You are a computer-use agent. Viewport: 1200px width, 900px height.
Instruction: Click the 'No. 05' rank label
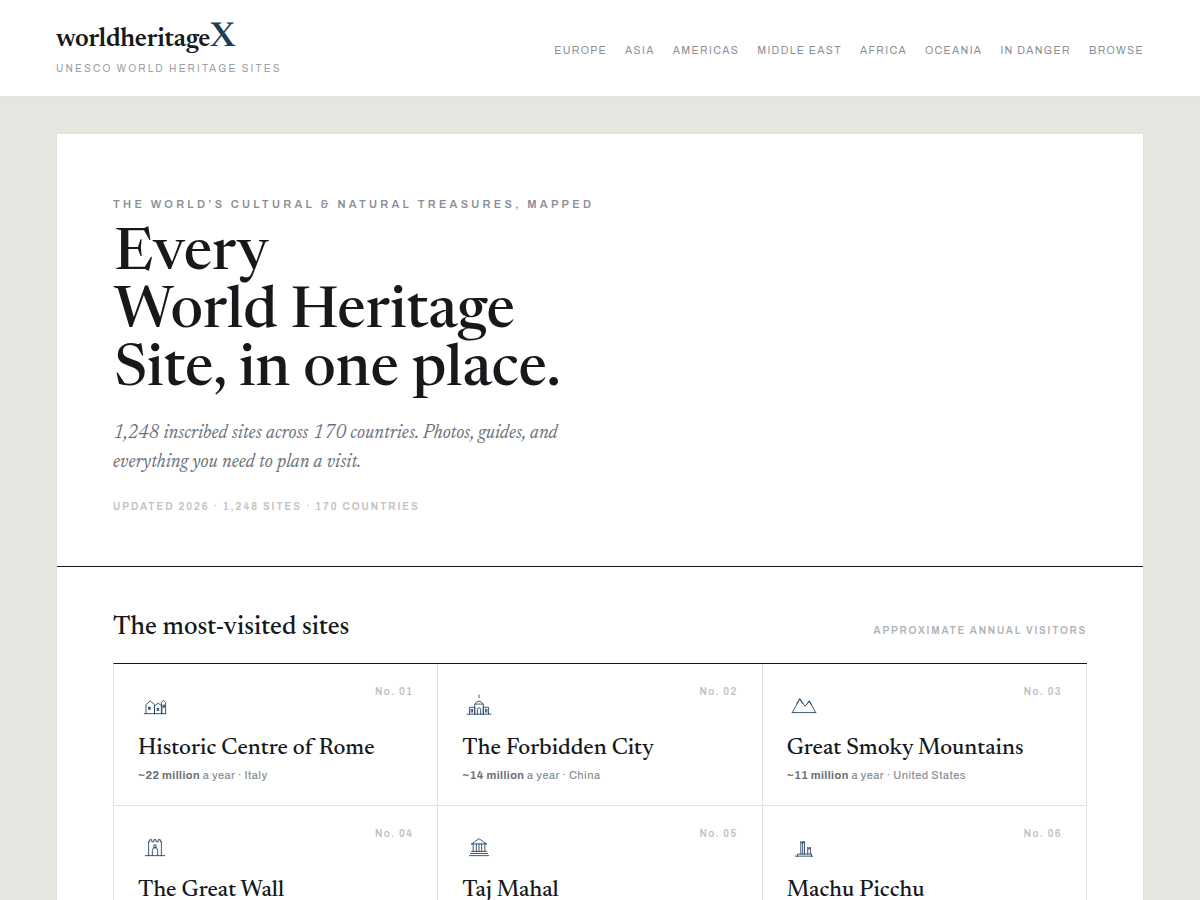click(x=718, y=833)
